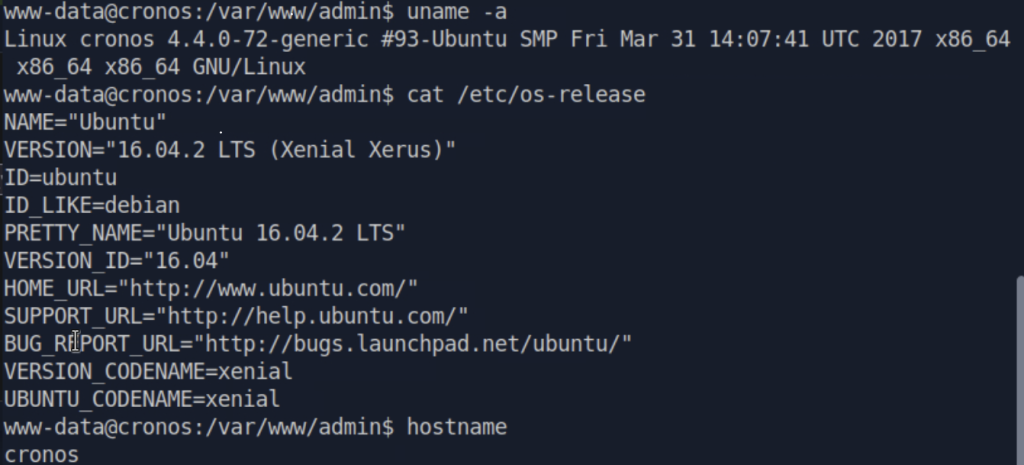The width and height of the screenshot is (1024, 465).
Task: Click the NAME="Ubuntu" line
Action: coord(85,122)
